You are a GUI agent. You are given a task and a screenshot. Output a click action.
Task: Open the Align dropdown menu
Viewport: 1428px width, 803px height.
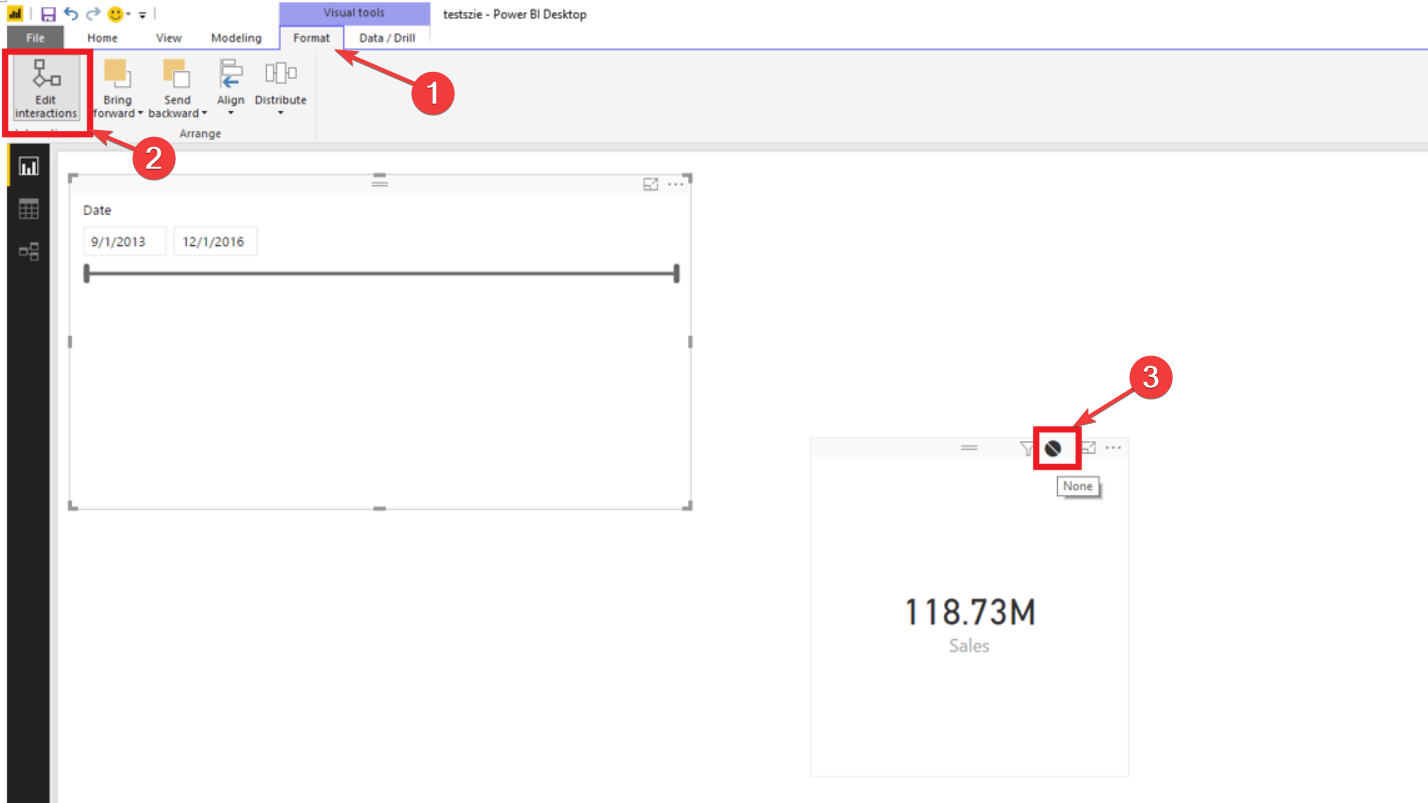click(x=231, y=89)
